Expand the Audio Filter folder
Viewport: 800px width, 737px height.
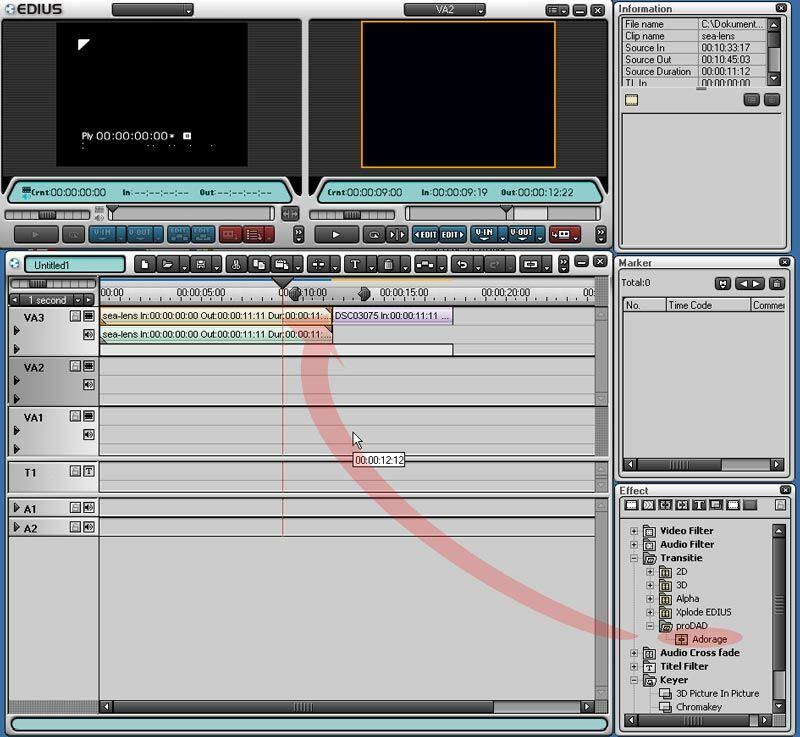point(634,545)
